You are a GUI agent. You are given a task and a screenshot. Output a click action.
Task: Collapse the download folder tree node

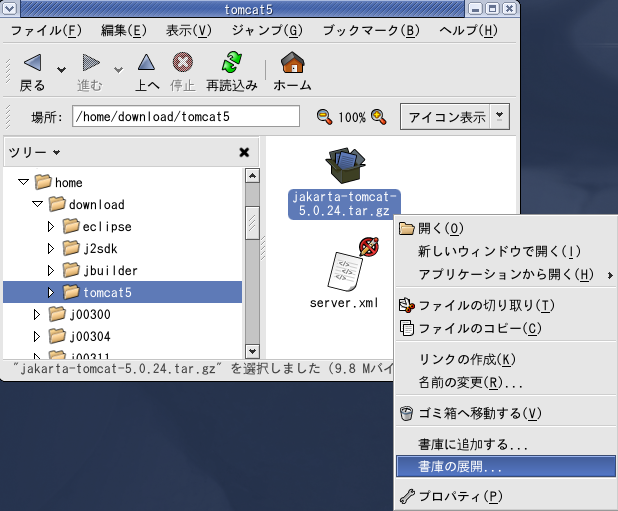tap(37, 204)
